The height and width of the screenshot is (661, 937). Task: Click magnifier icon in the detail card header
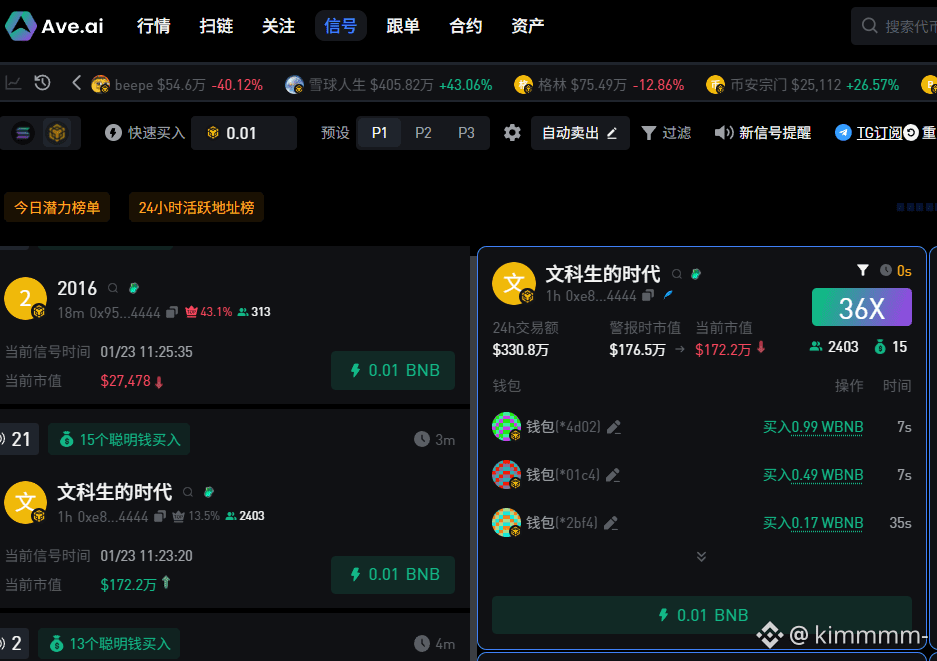tap(677, 274)
